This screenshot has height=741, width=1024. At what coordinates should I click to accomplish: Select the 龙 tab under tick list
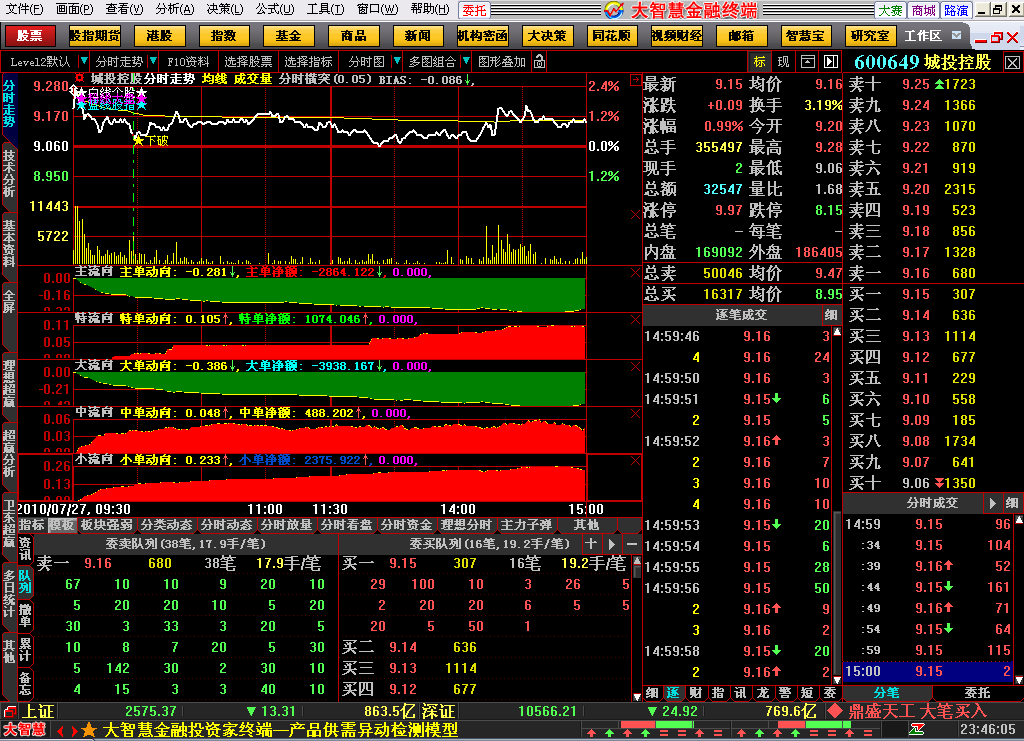(763, 693)
